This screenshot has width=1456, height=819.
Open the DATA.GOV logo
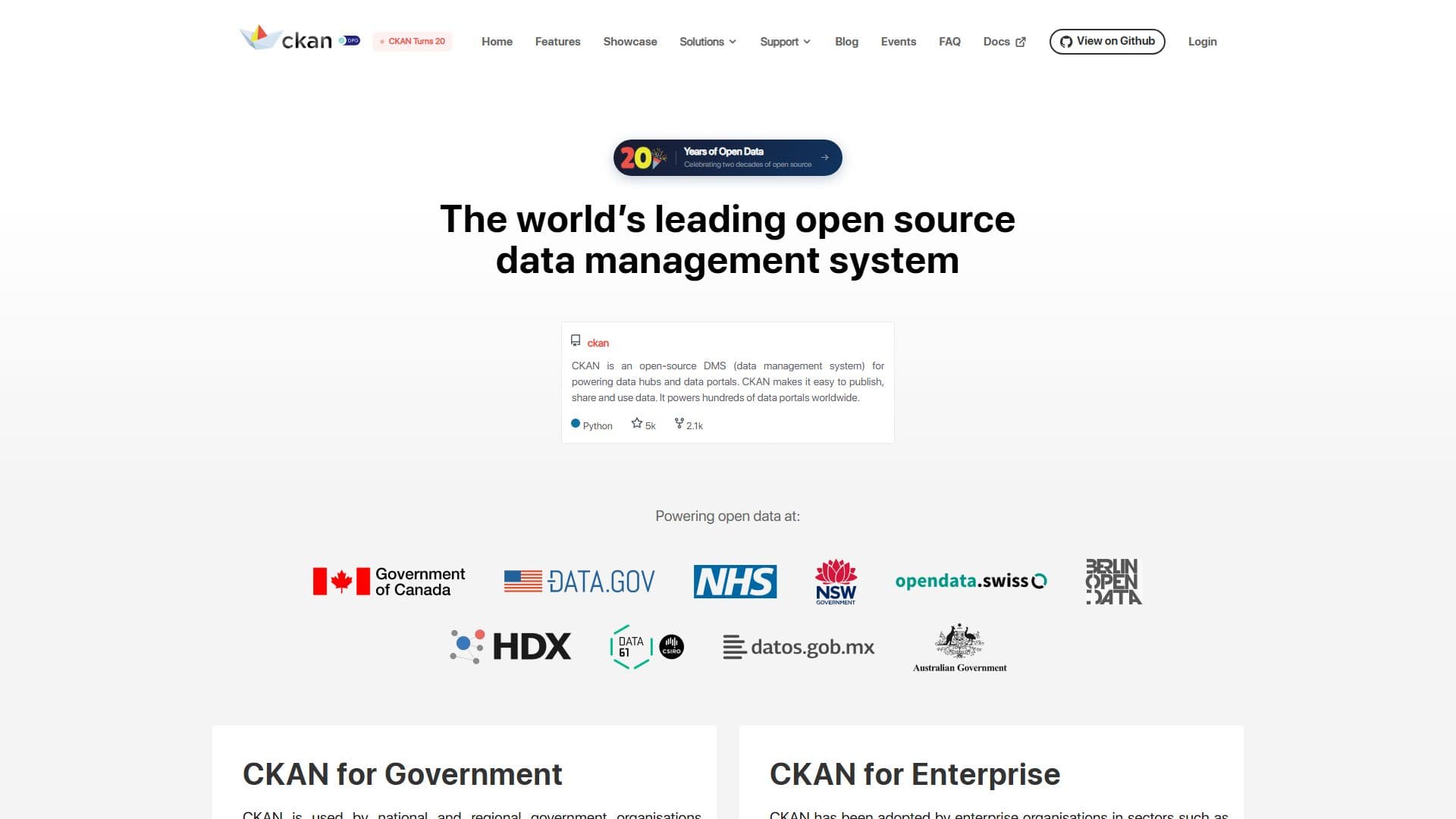click(579, 582)
